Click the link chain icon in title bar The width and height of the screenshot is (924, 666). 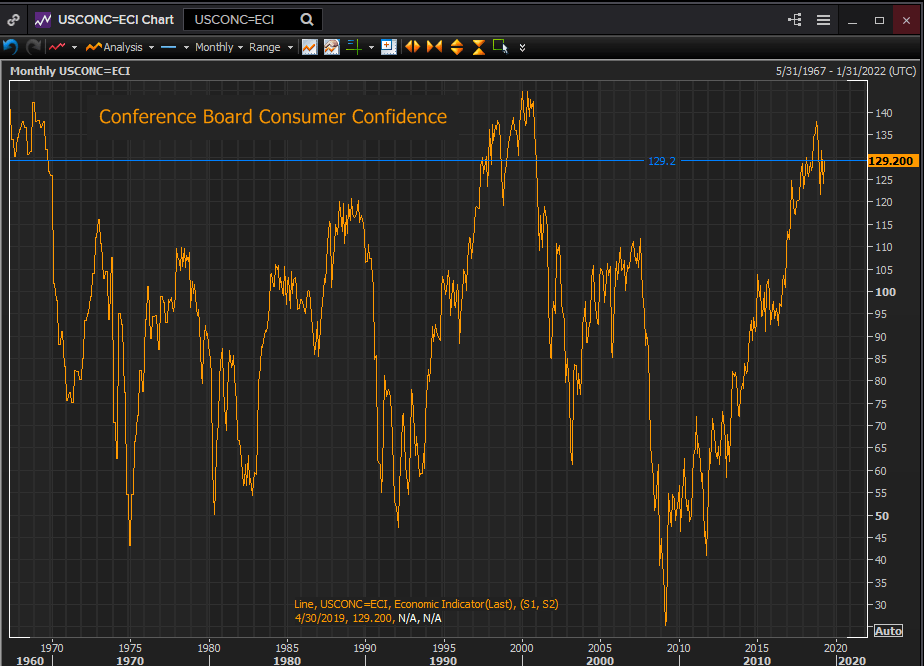[x=13, y=19]
